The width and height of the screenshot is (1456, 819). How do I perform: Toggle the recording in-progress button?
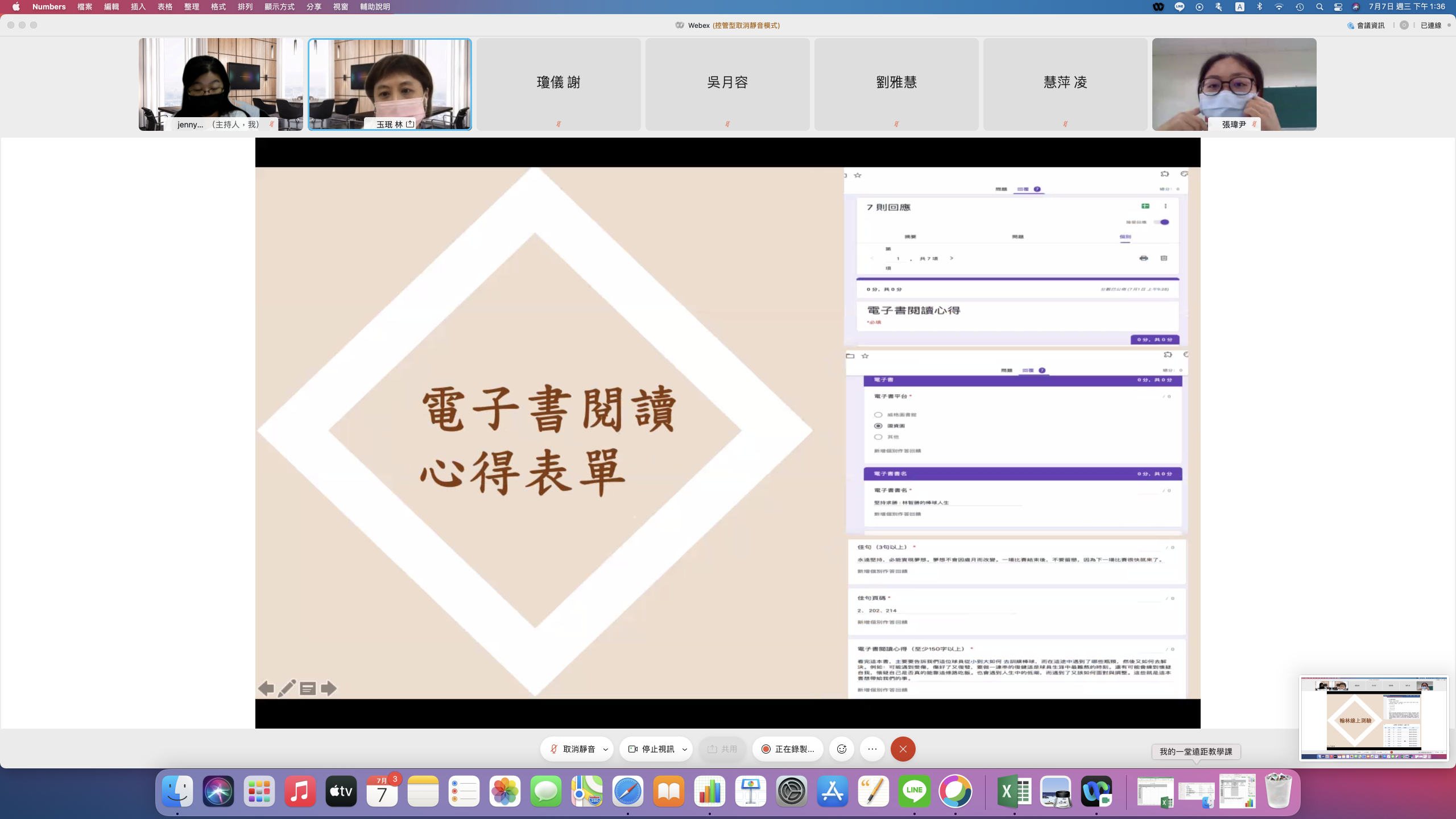pyautogui.click(x=788, y=749)
